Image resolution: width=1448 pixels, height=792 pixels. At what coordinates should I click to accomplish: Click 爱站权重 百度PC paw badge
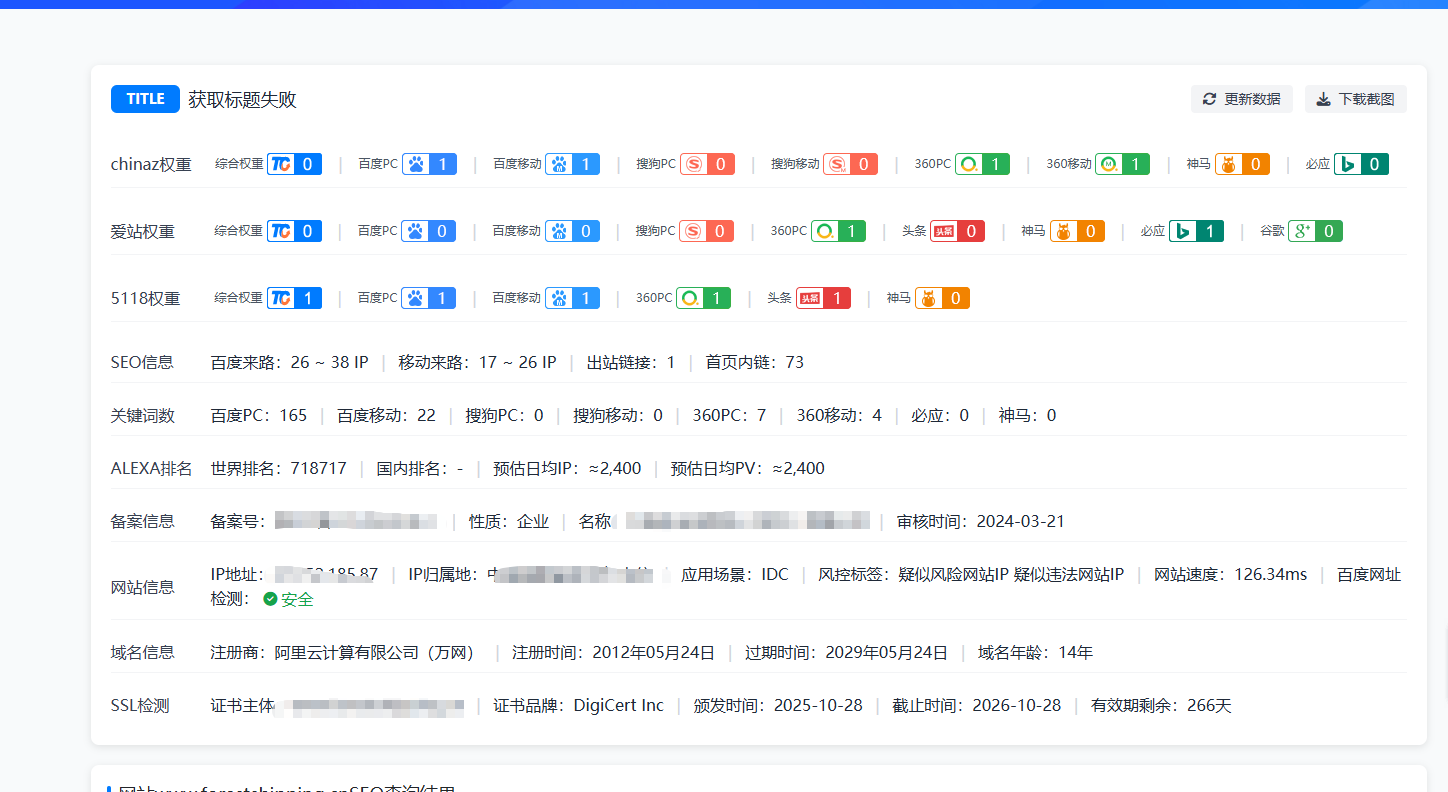coord(429,231)
